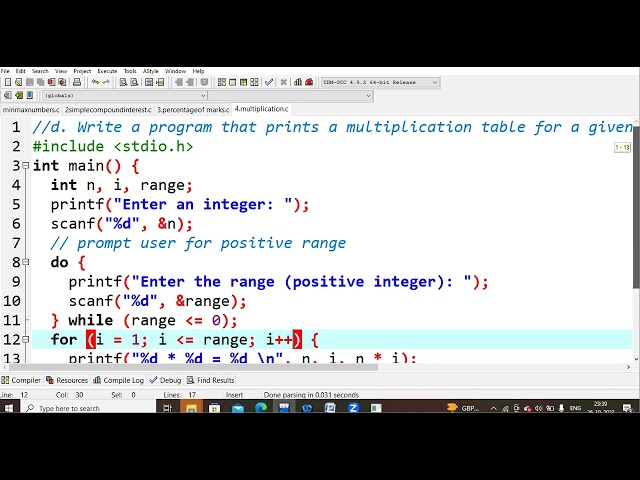Open the Project menu
The width and height of the screenshot is (640, 480).
(82, 71)
